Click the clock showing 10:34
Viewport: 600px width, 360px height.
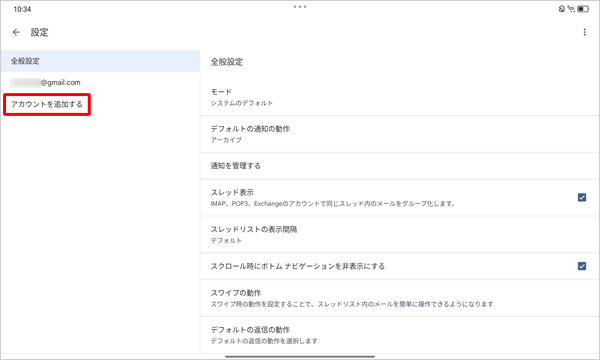[x=22, y=9]
